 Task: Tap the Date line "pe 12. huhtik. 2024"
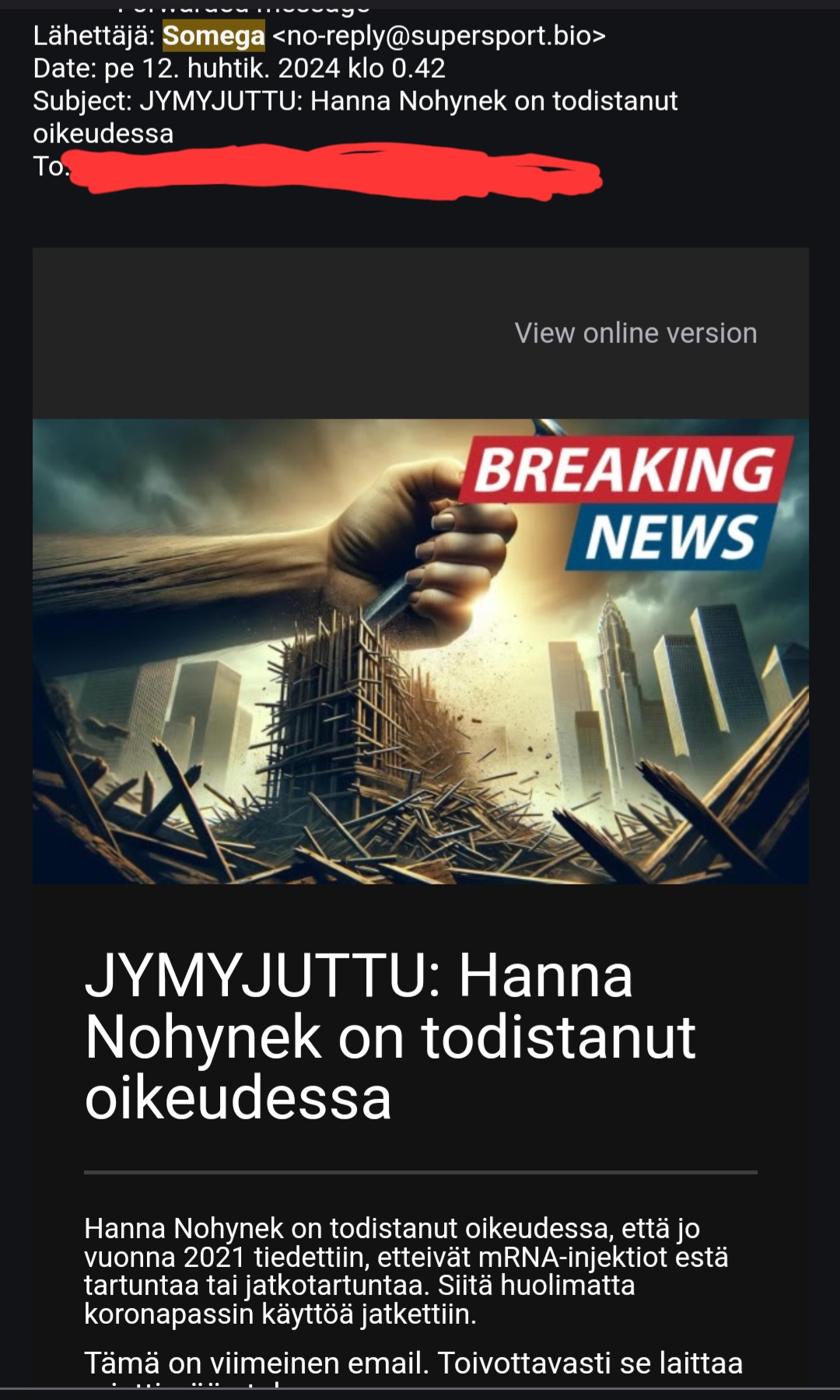pyautogui.click(x=239, y=68)
